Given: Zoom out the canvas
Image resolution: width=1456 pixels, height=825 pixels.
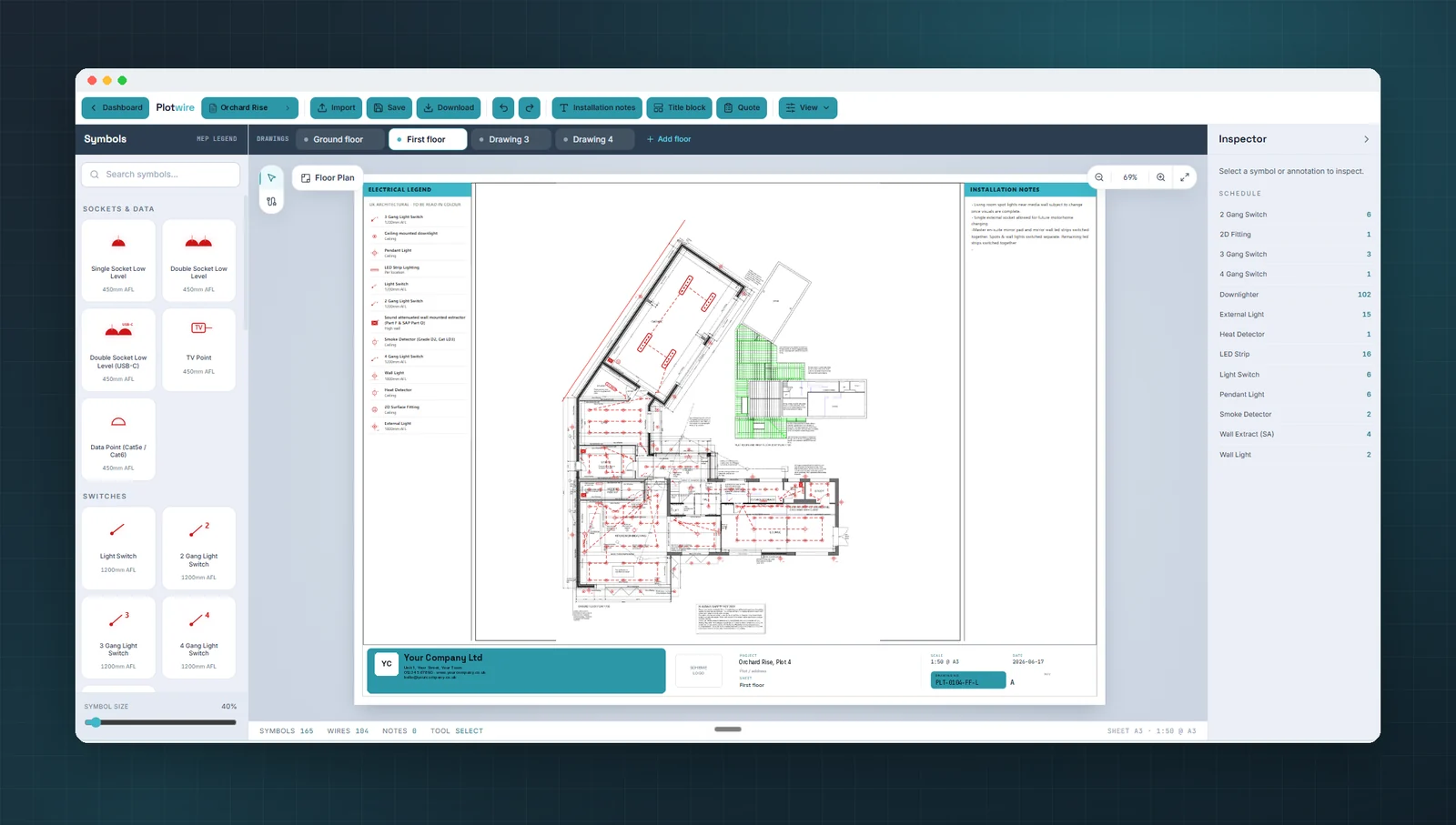Looking at the screenshot, I should coord(1099,177).
